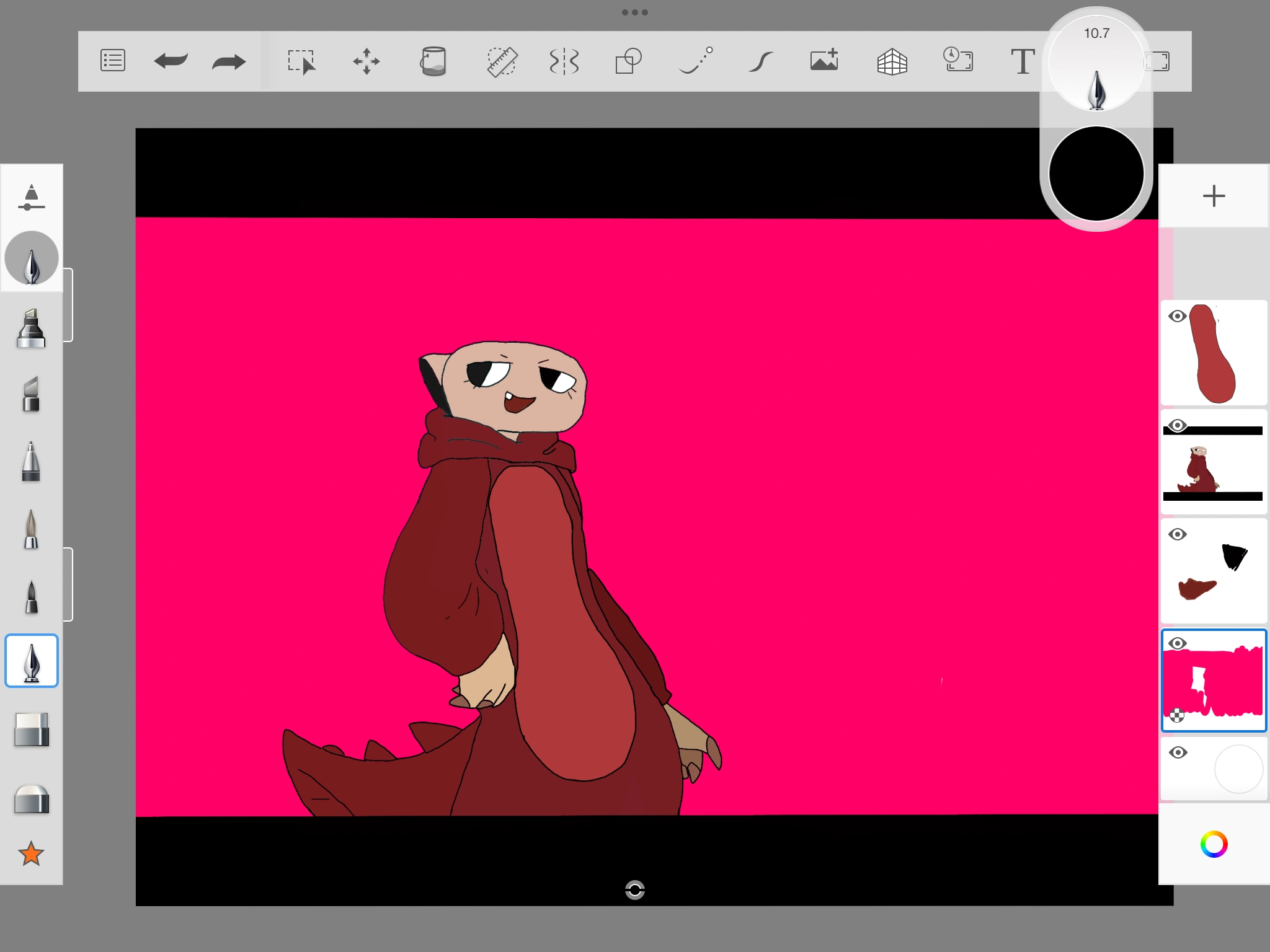Hide the top red shape layer

pos(1177,317)
